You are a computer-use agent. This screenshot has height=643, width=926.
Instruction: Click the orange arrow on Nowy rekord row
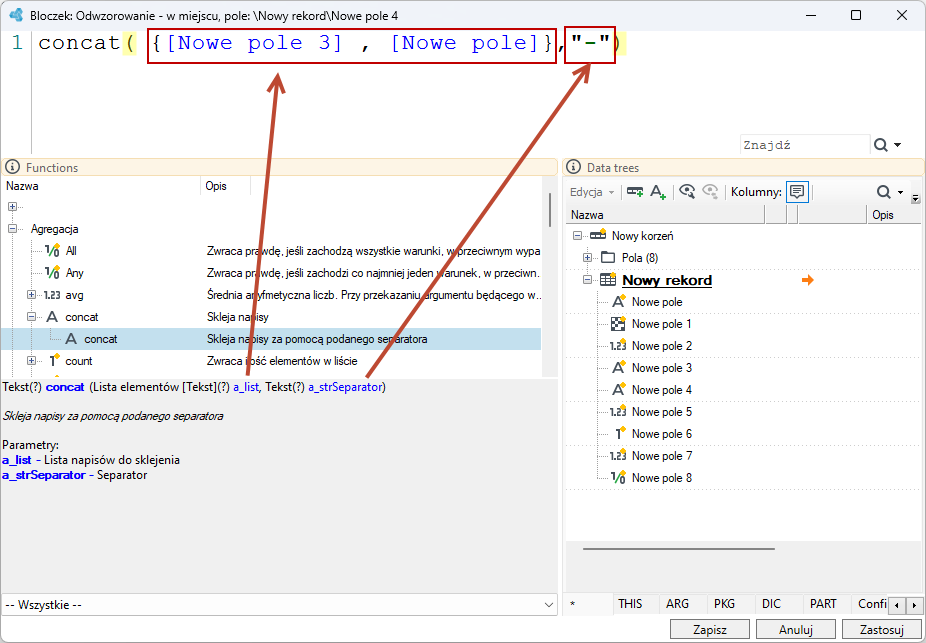coord(807,280)
